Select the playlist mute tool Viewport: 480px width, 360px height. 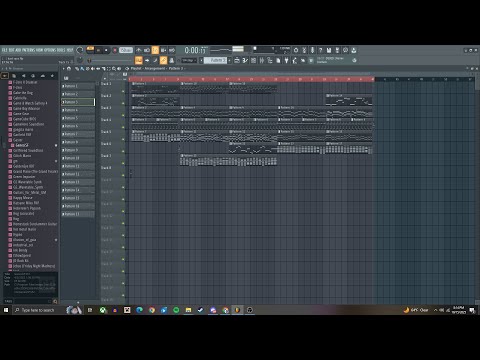(93, 69)
